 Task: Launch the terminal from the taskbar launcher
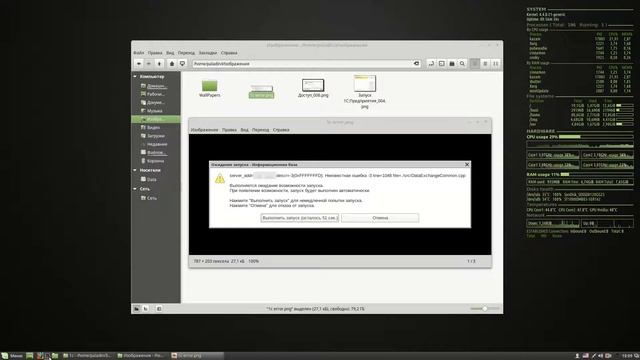pos(47,356)
